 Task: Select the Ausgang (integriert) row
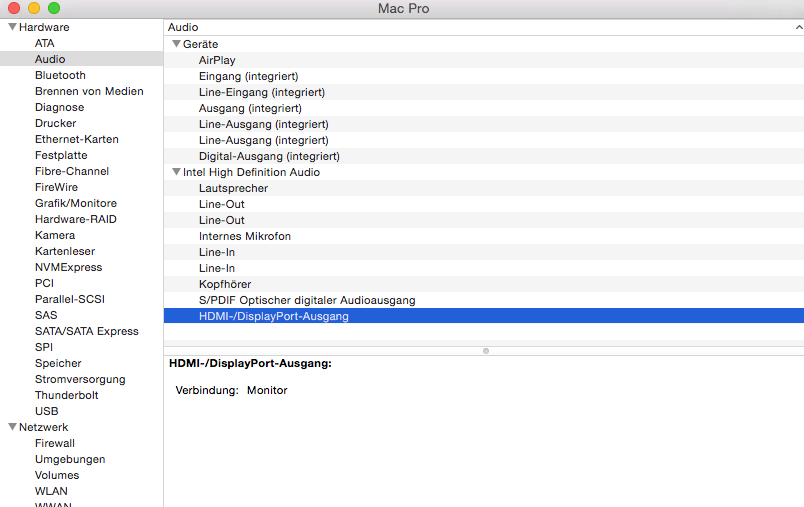point(484,108)
